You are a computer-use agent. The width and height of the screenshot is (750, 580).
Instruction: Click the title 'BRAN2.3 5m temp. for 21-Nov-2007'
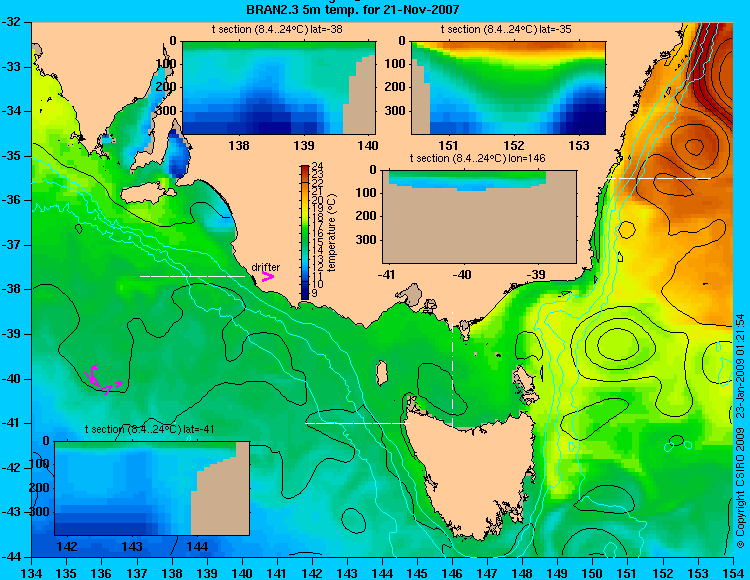(x=353, y=9)
